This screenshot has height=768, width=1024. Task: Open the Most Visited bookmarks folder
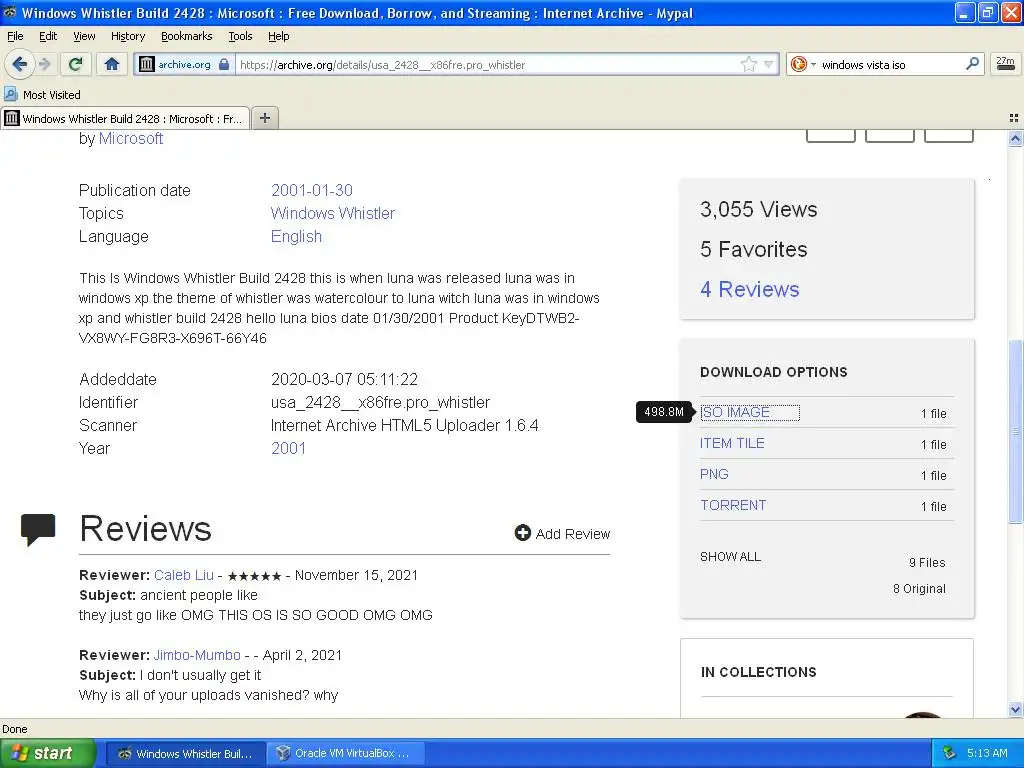42,95
